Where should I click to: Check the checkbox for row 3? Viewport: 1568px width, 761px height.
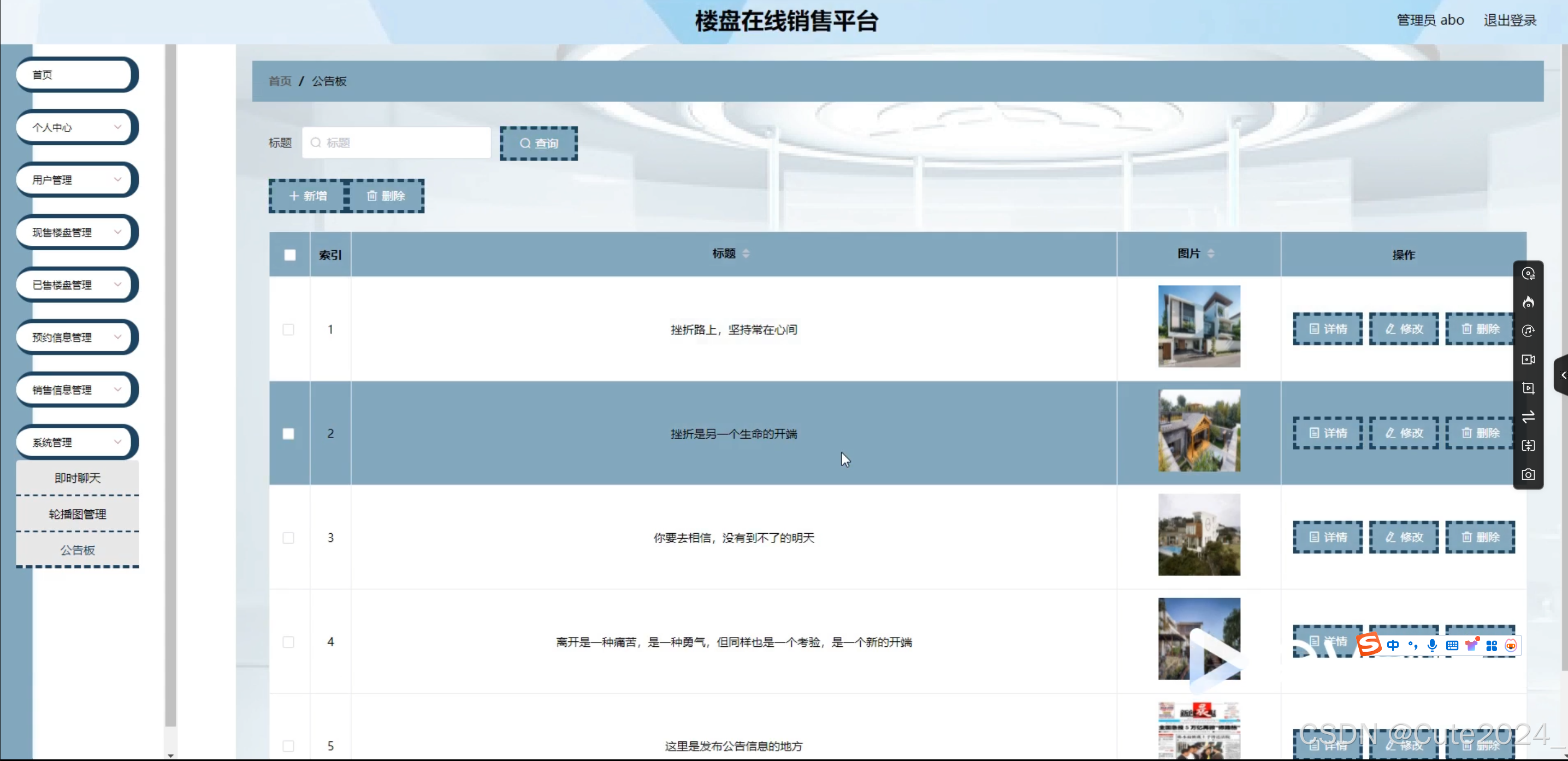click(288, 538)
